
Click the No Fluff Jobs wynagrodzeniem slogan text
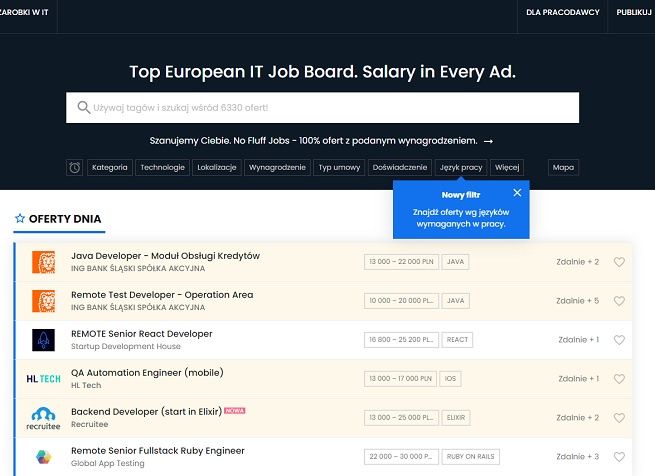point(313,141)
